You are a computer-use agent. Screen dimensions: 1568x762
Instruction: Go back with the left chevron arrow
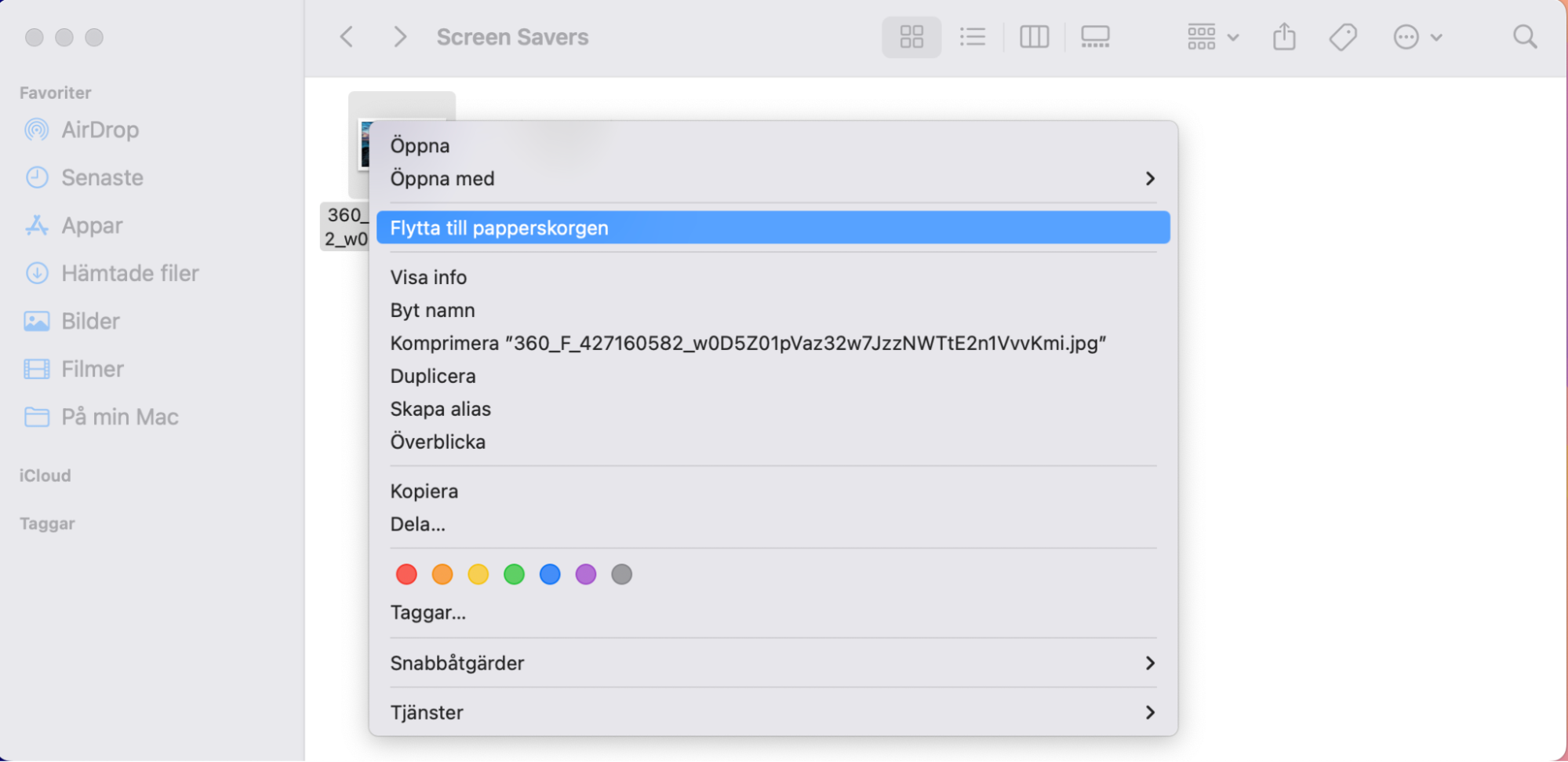347,37
